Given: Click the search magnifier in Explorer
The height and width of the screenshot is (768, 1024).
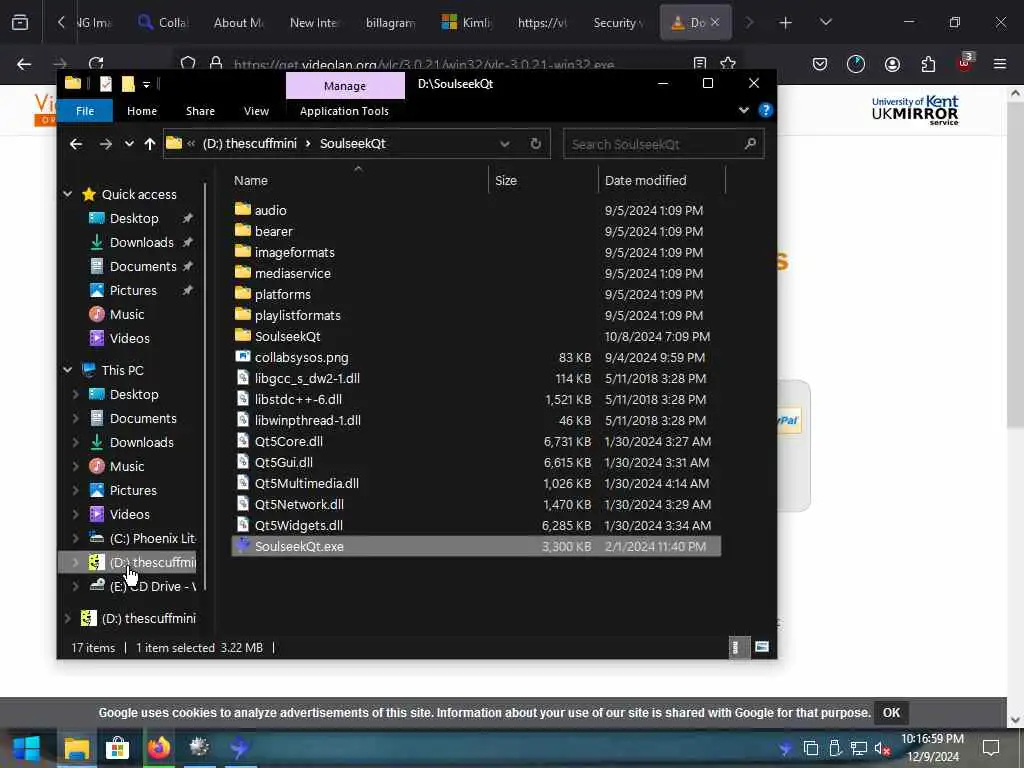Looking at the screenshot, I should pyautogui.click(x=750, y=144).
